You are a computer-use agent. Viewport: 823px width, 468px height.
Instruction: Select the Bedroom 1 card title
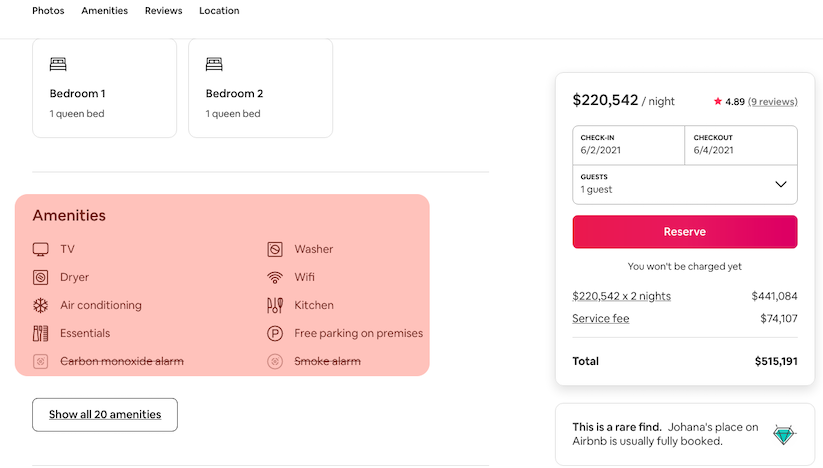tap(77, 93)
